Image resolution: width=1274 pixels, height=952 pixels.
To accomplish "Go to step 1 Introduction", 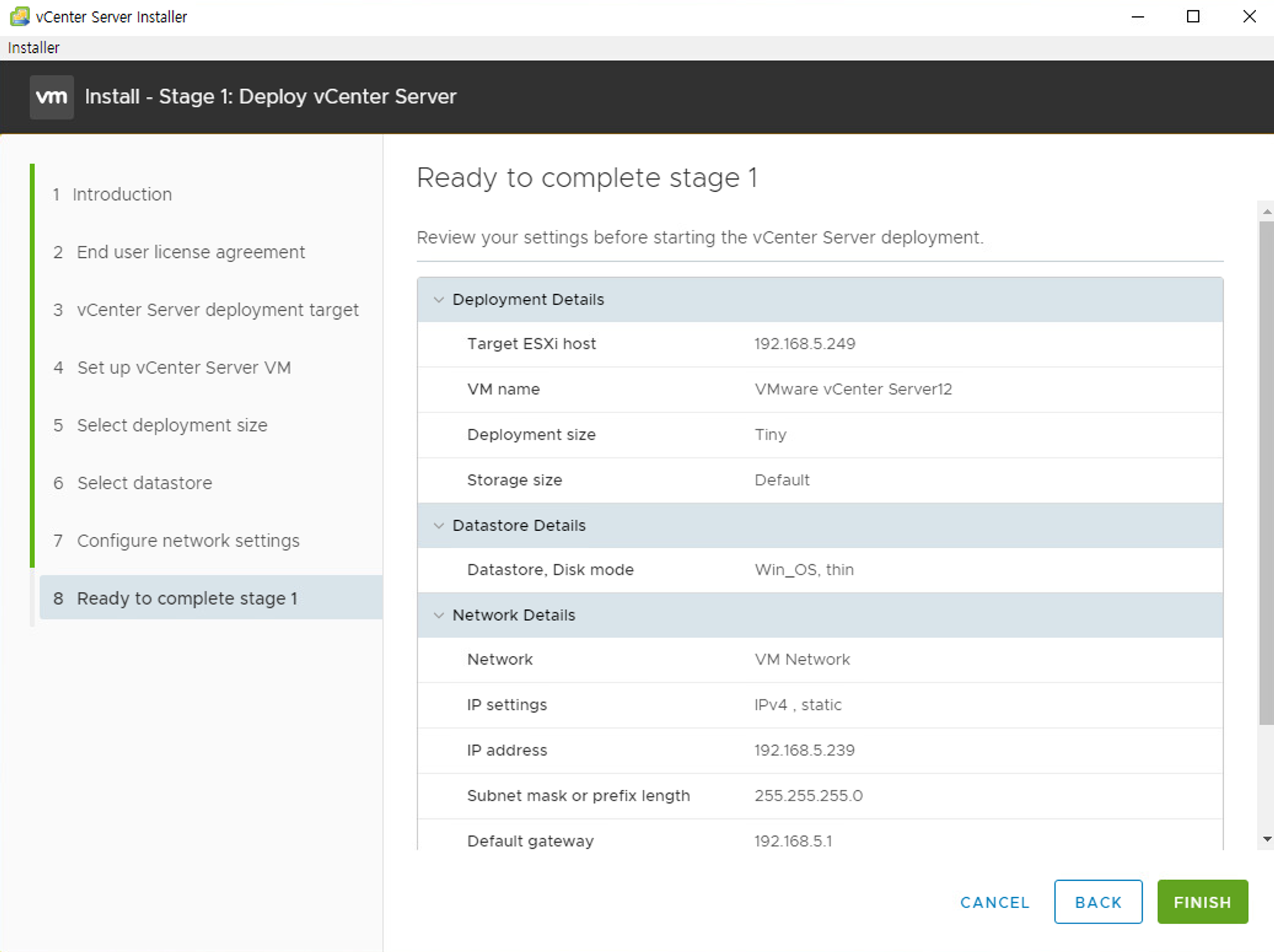I will point(122,194).
